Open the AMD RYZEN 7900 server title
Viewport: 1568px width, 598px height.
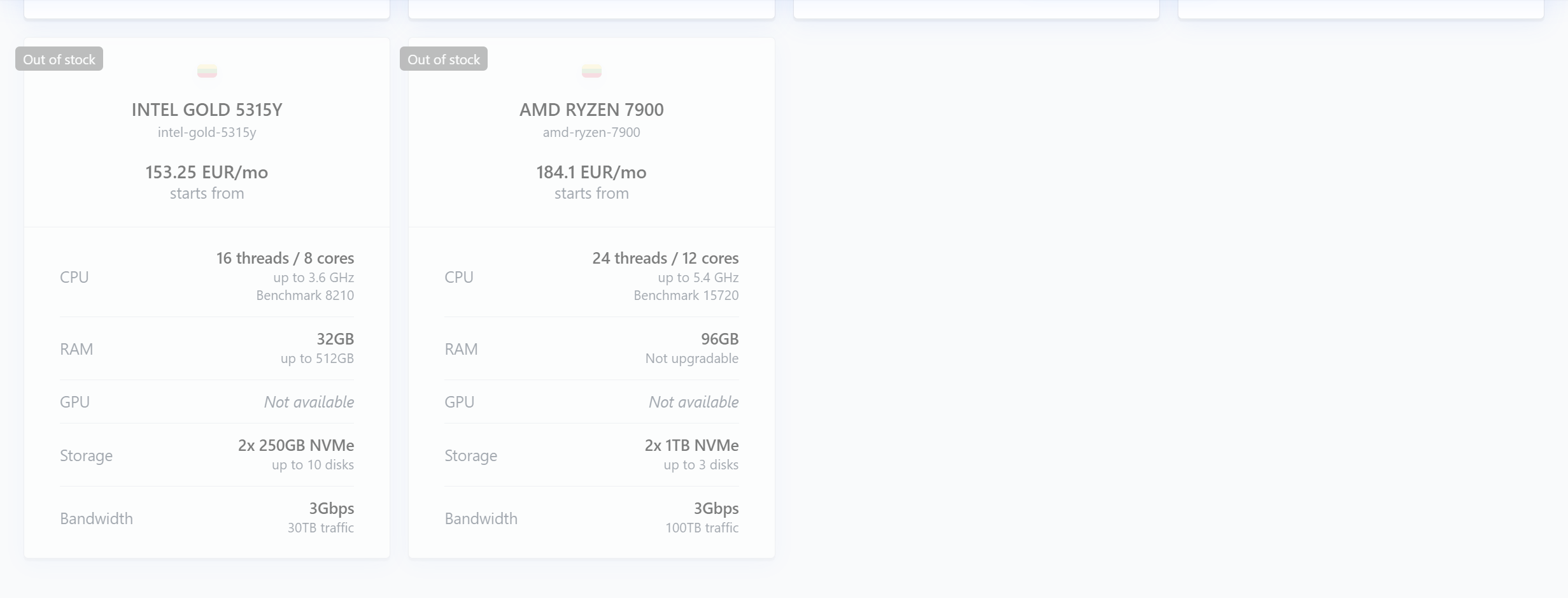(591, 110)
